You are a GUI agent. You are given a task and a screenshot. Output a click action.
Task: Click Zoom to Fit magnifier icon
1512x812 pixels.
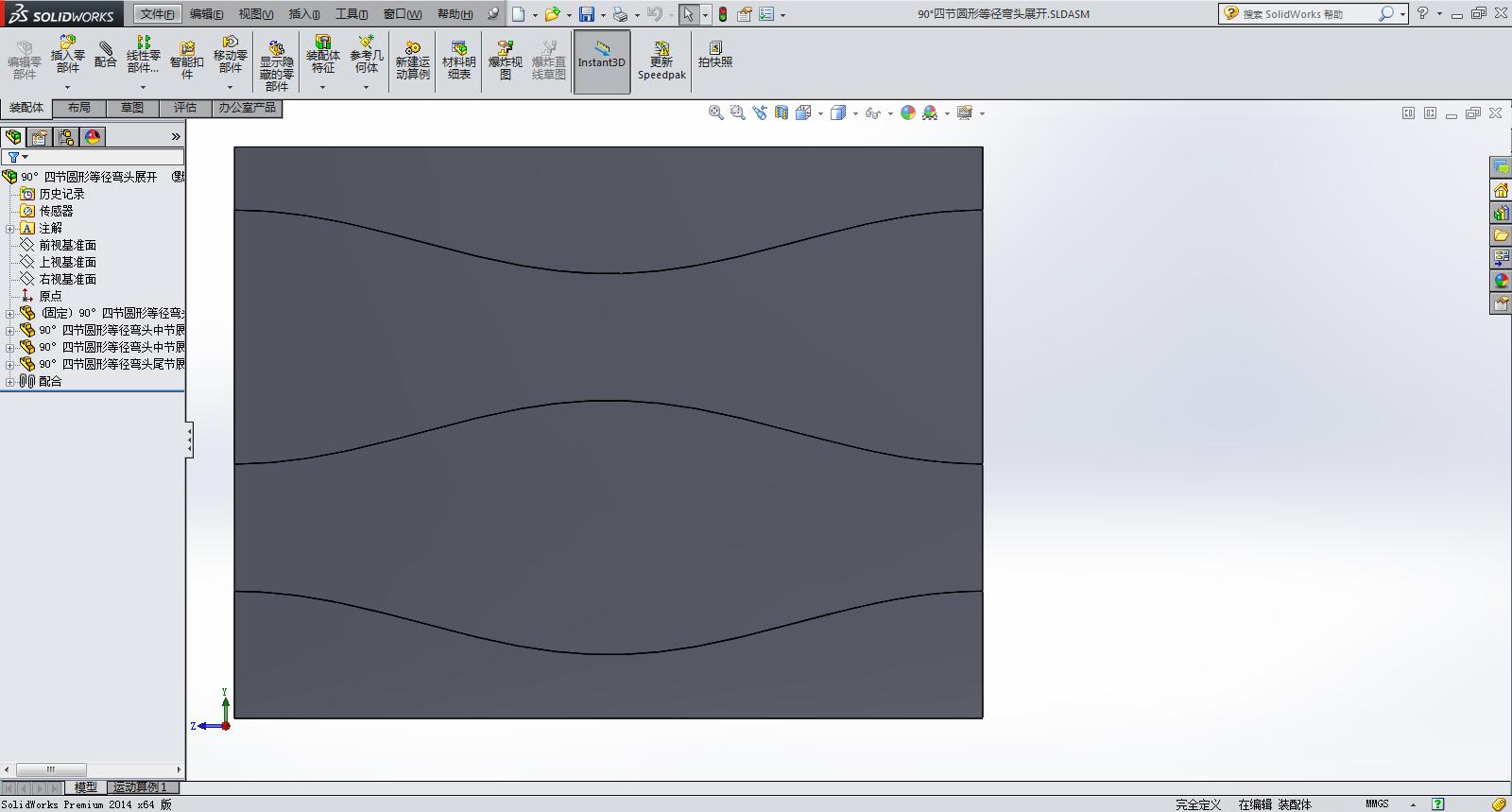716,112
